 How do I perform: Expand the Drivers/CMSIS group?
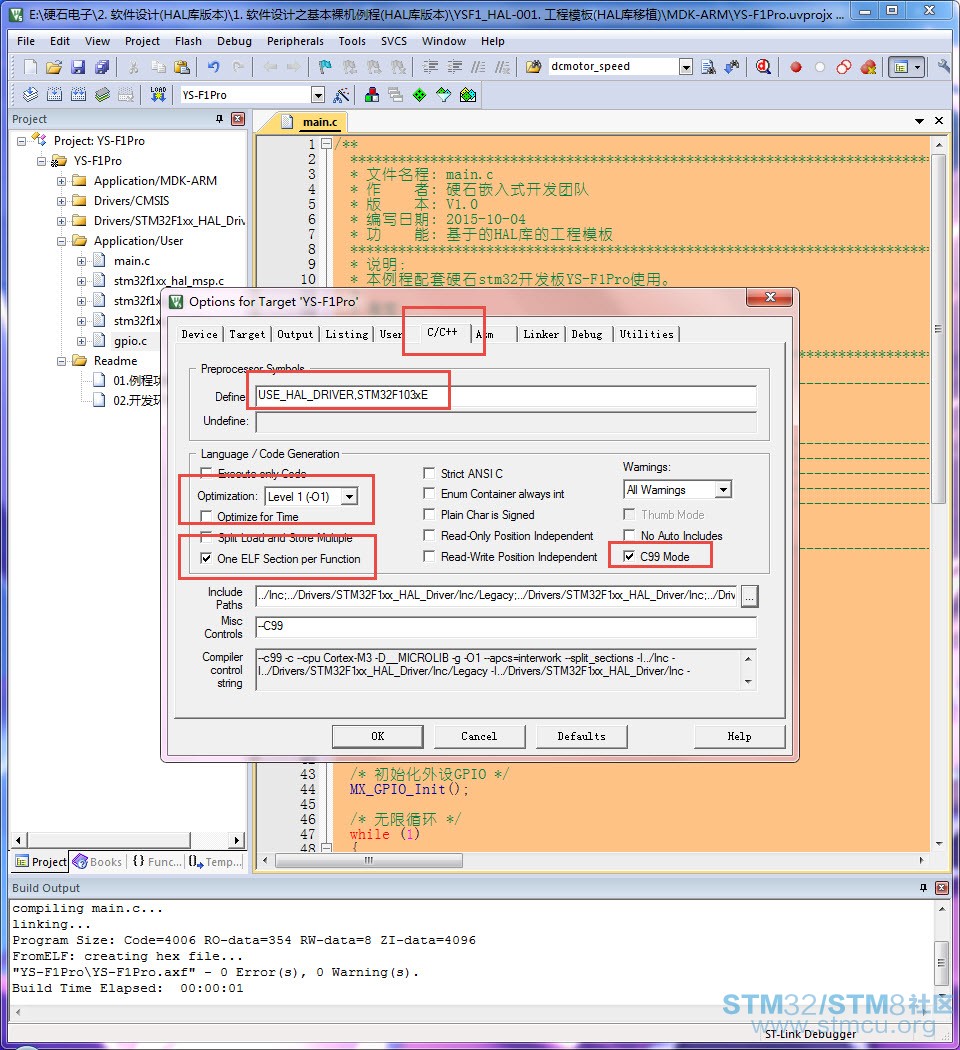pos(62,201)
